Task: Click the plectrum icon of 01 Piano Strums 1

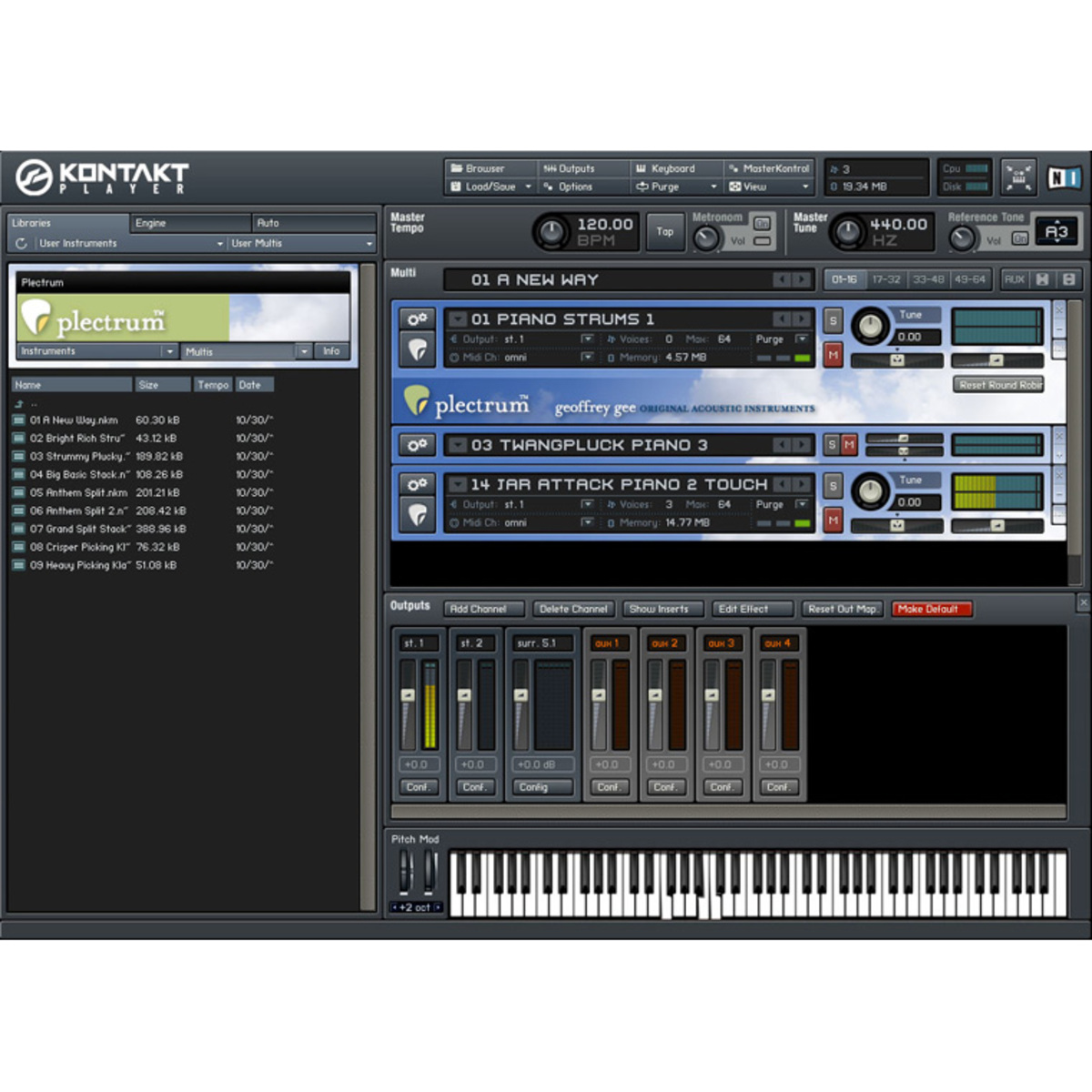Action: coord(418,348)
